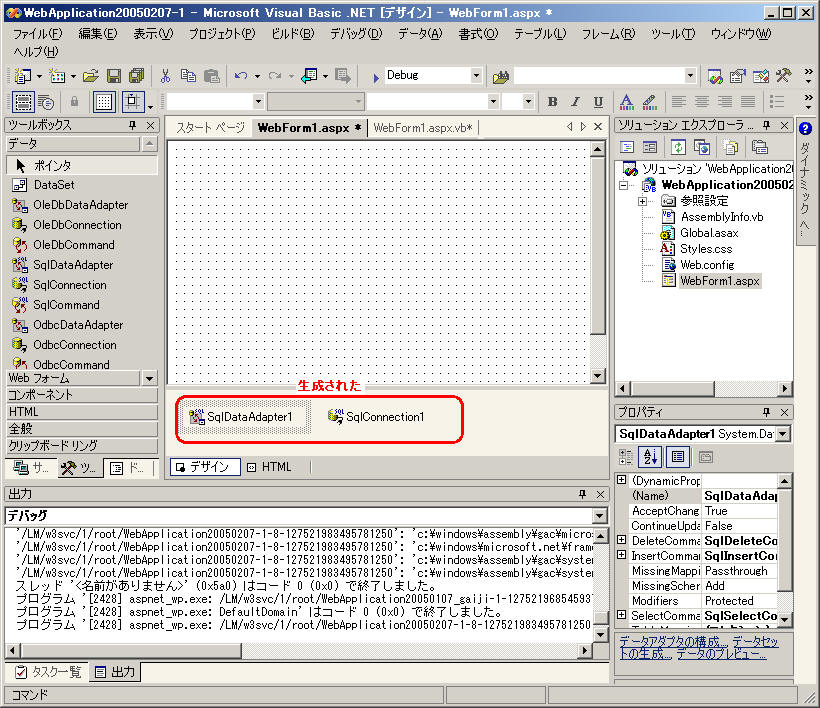Open the ビルド(B) menu
The image size is (820, 708).
coord(292,33)
